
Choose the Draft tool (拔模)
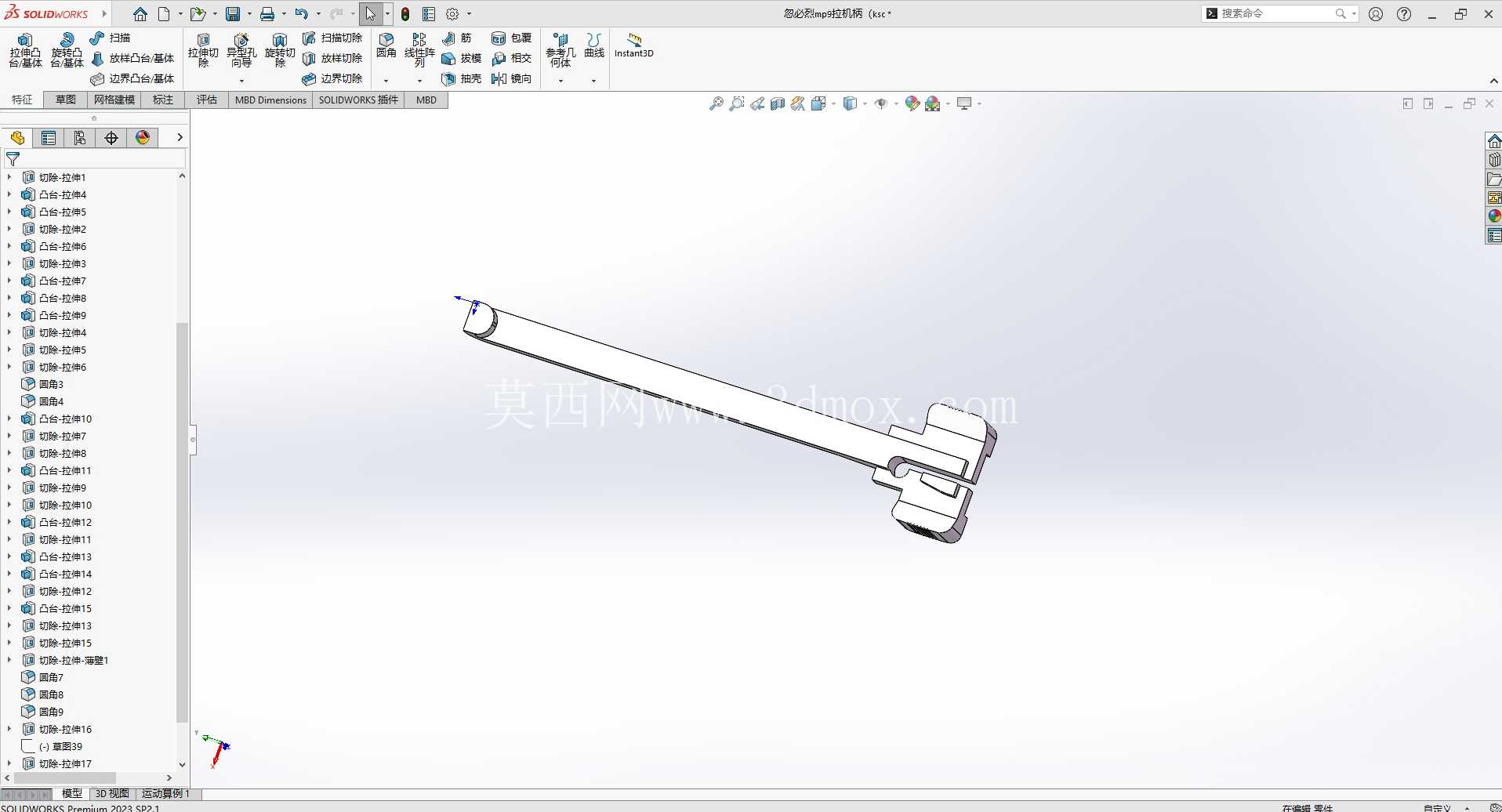point(462,58)
